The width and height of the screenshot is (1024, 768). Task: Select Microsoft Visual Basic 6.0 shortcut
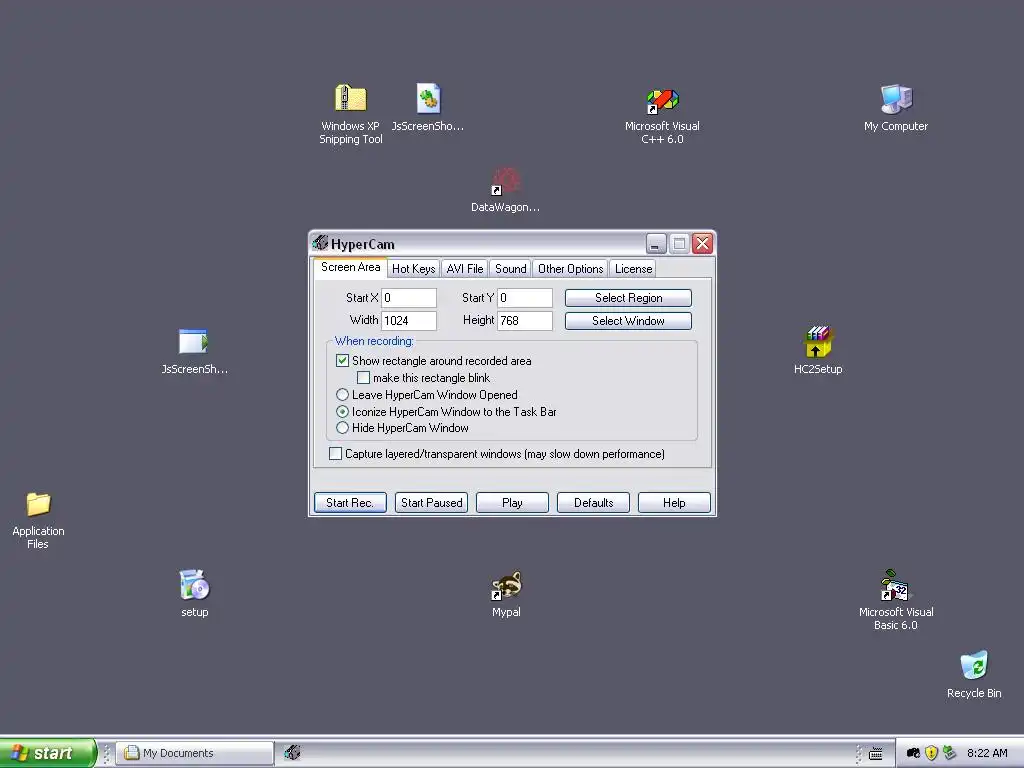click(895, 585)
